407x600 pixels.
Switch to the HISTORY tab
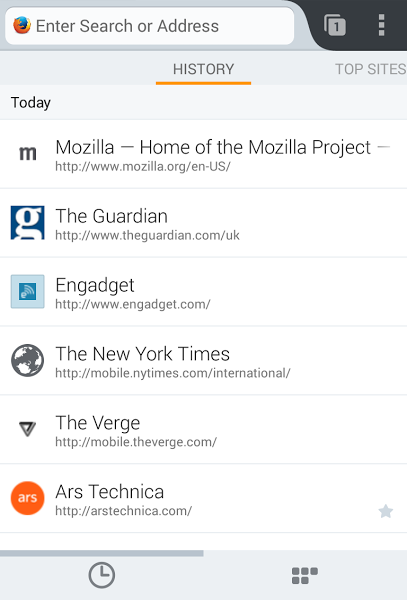tap(203, 69)
